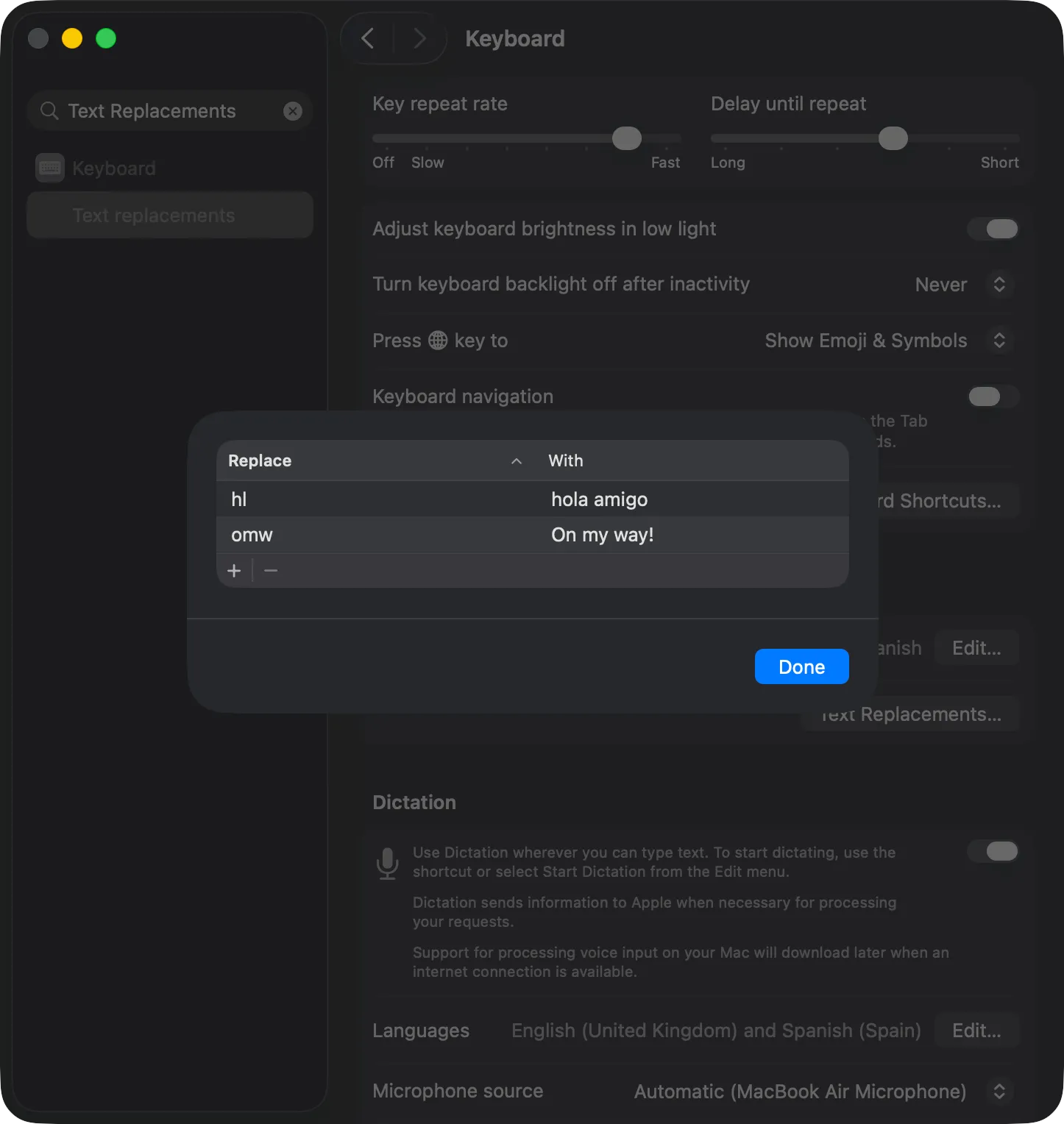Click the Keyboard Shortcuts… button
This screenshot has height=1124, width=1064.
pos(948,501)
